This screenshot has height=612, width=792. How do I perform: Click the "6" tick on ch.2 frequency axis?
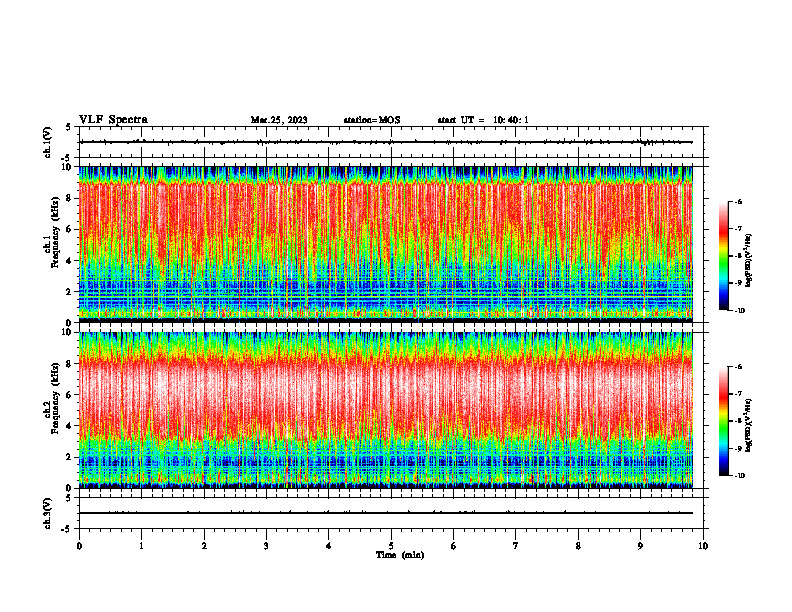(x=70, y=395)
